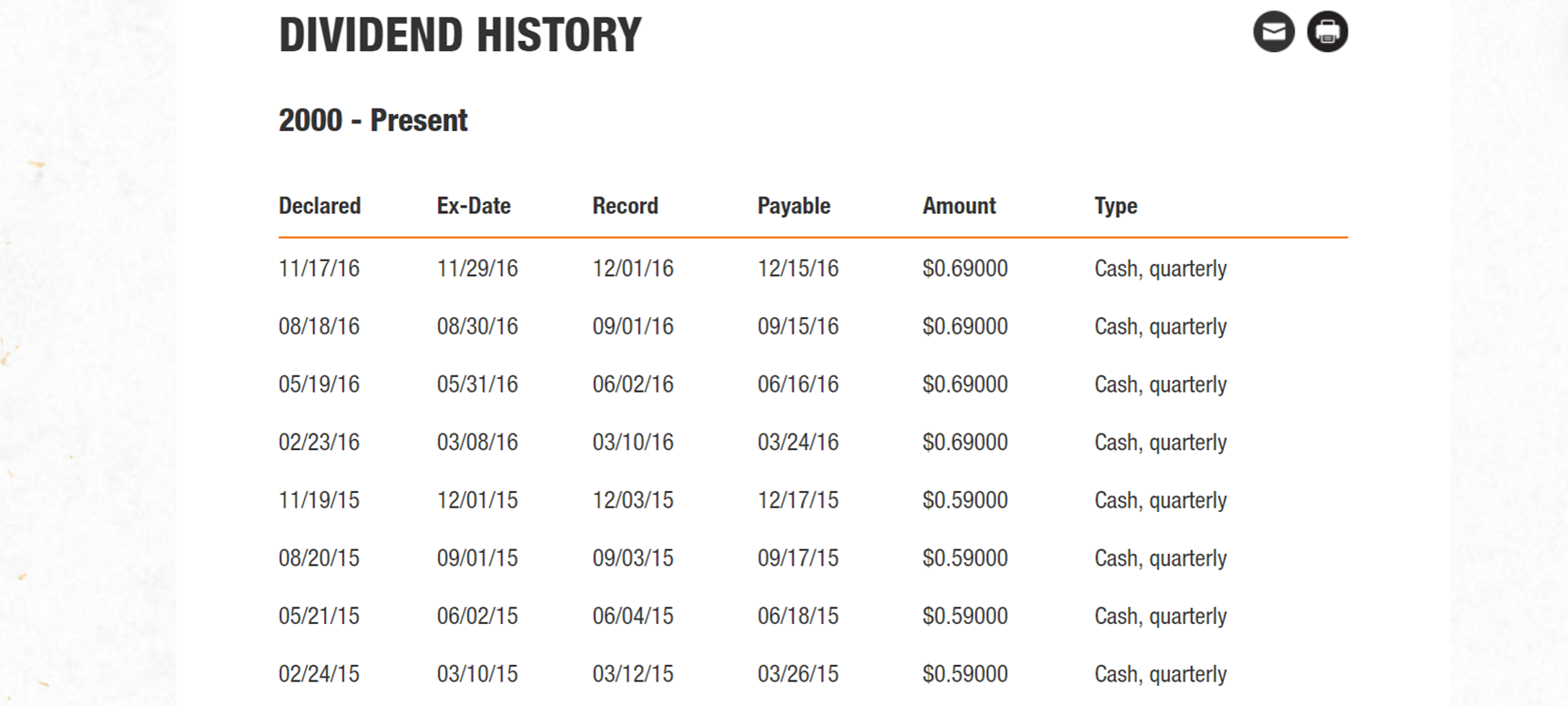Viewport: 1568px width, 706px height.
Task: Click the email envelope icon
Action: (x=1273, y=32)
